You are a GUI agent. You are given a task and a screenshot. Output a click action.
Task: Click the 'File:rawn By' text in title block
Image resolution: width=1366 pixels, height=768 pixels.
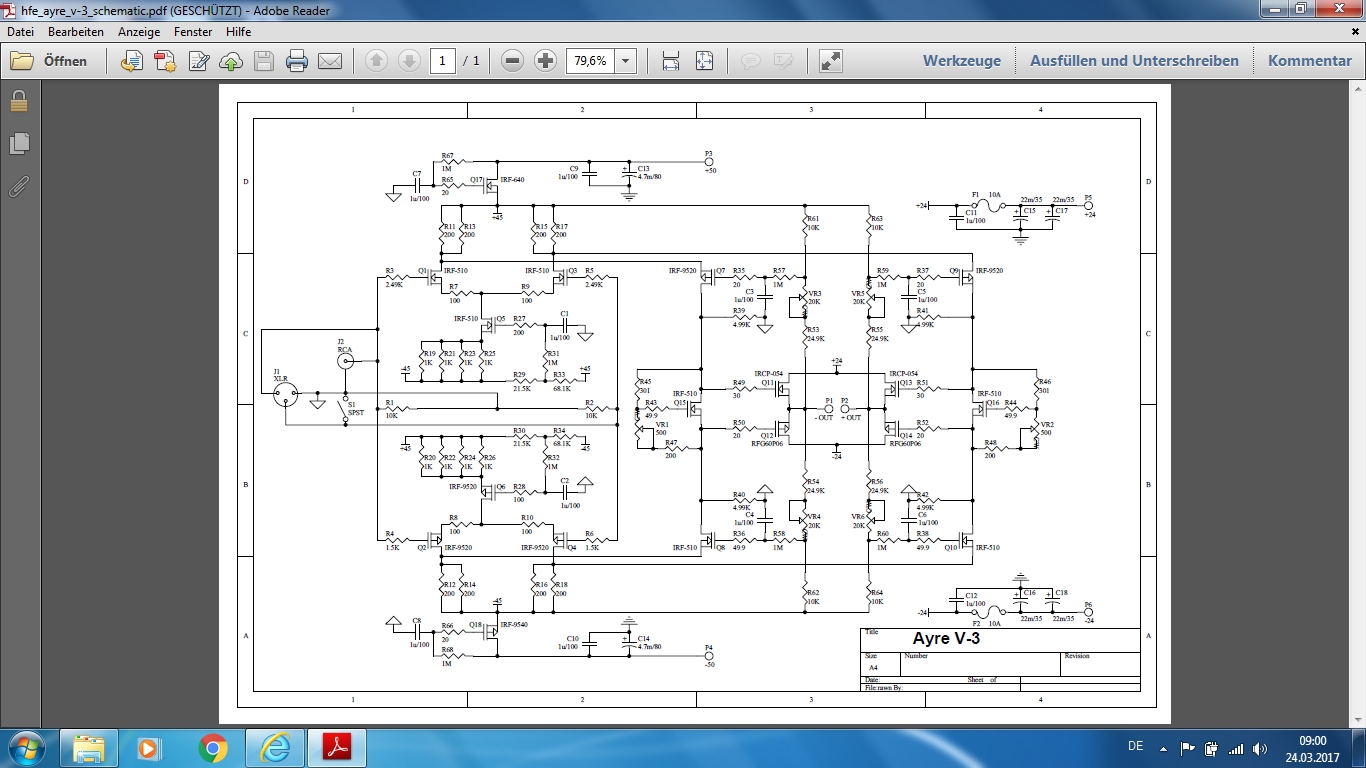pos(884,687)
